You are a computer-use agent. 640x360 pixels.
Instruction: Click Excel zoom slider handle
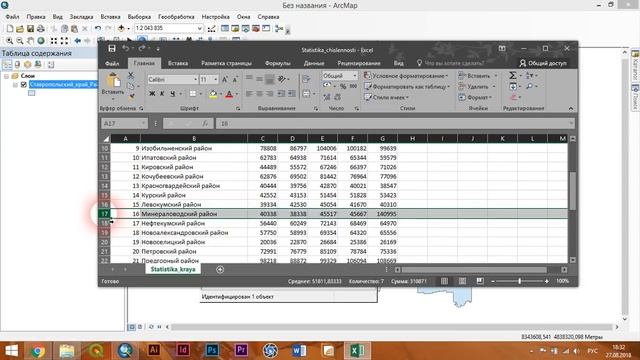tap(519, 281)
